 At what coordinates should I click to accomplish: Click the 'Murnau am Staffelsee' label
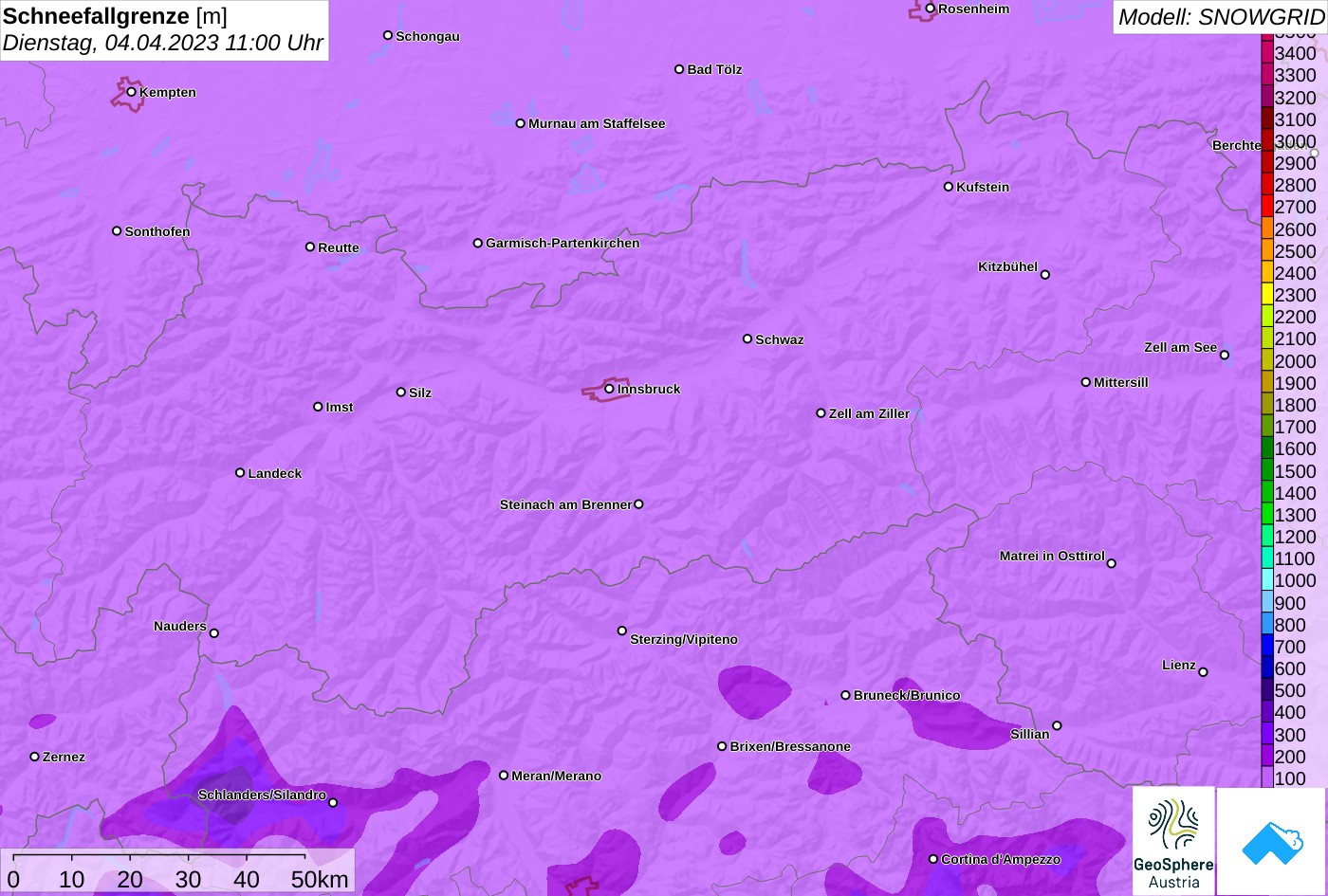[597, 123]
